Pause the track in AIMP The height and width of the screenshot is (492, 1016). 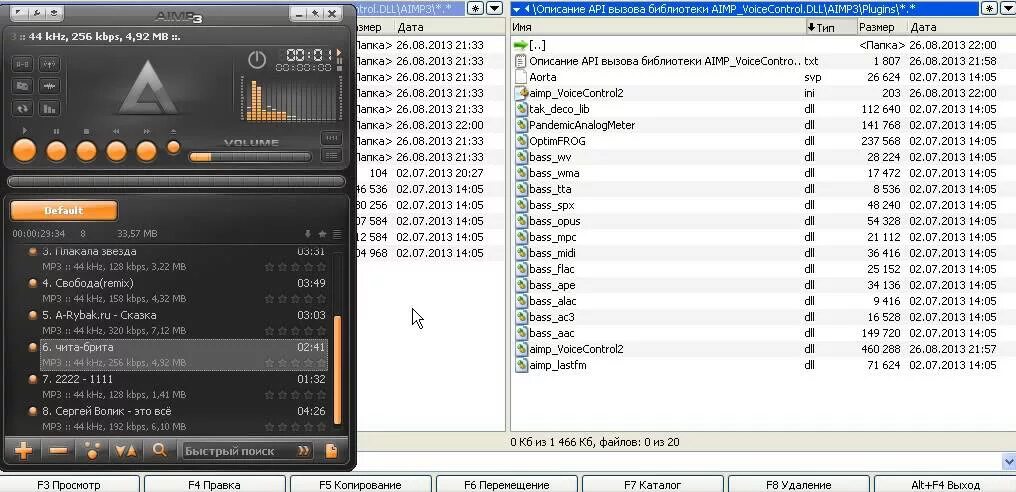(56, 151)
